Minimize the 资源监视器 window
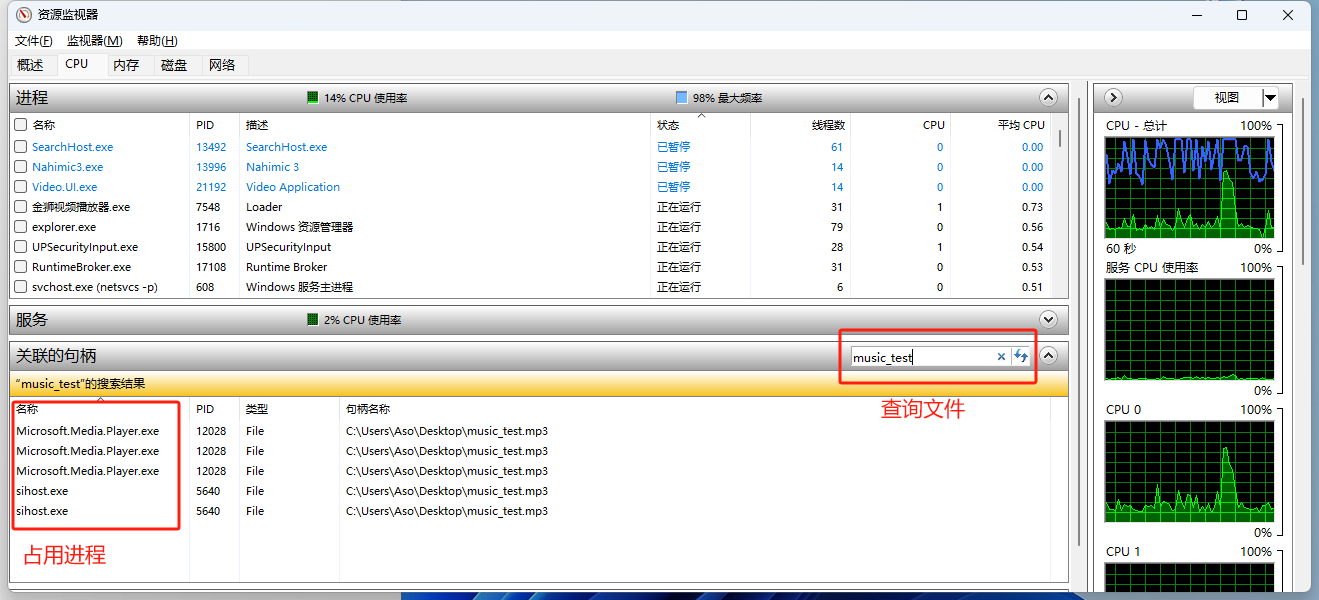1319x600 pixels. (x=1195, y=15)
